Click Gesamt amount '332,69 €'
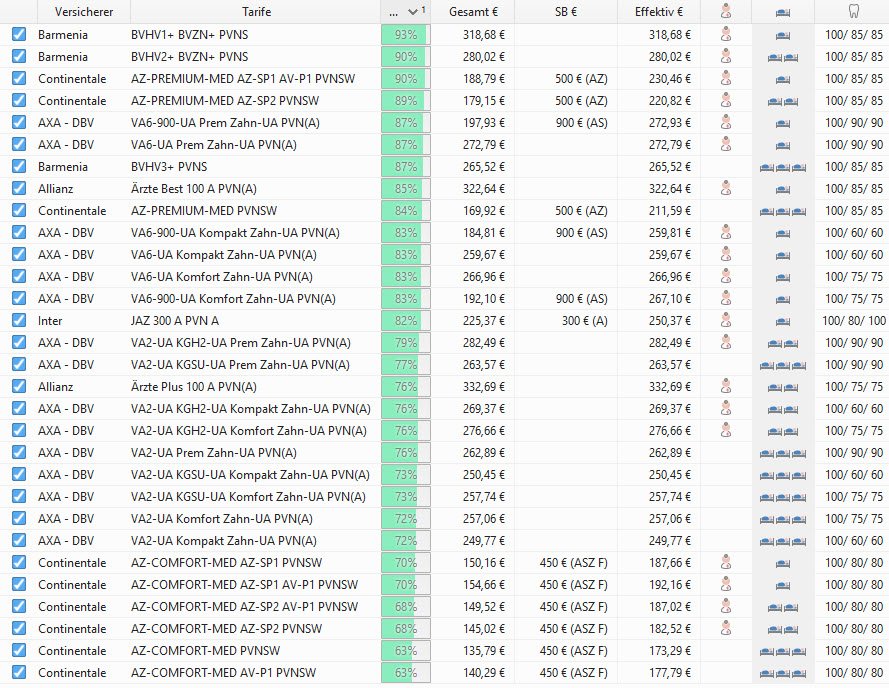Viewport: 889px width, 688px height. 484,387
